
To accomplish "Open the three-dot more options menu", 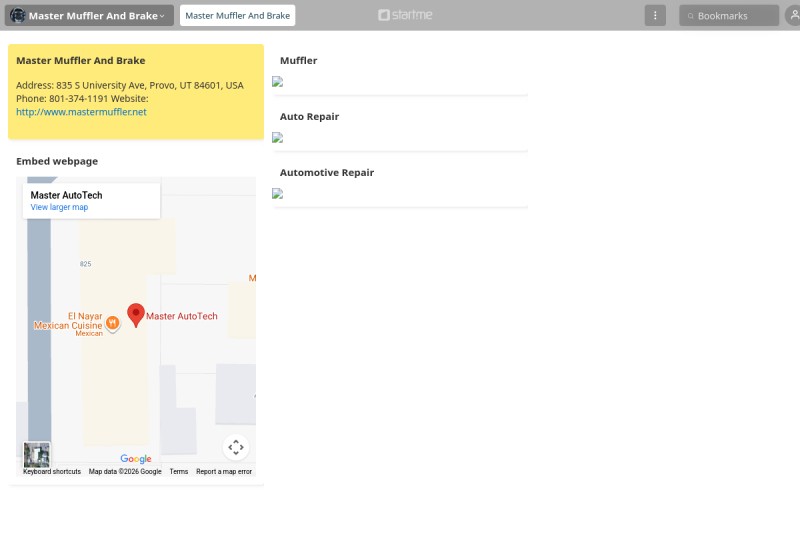I will (x=655, y=15).
